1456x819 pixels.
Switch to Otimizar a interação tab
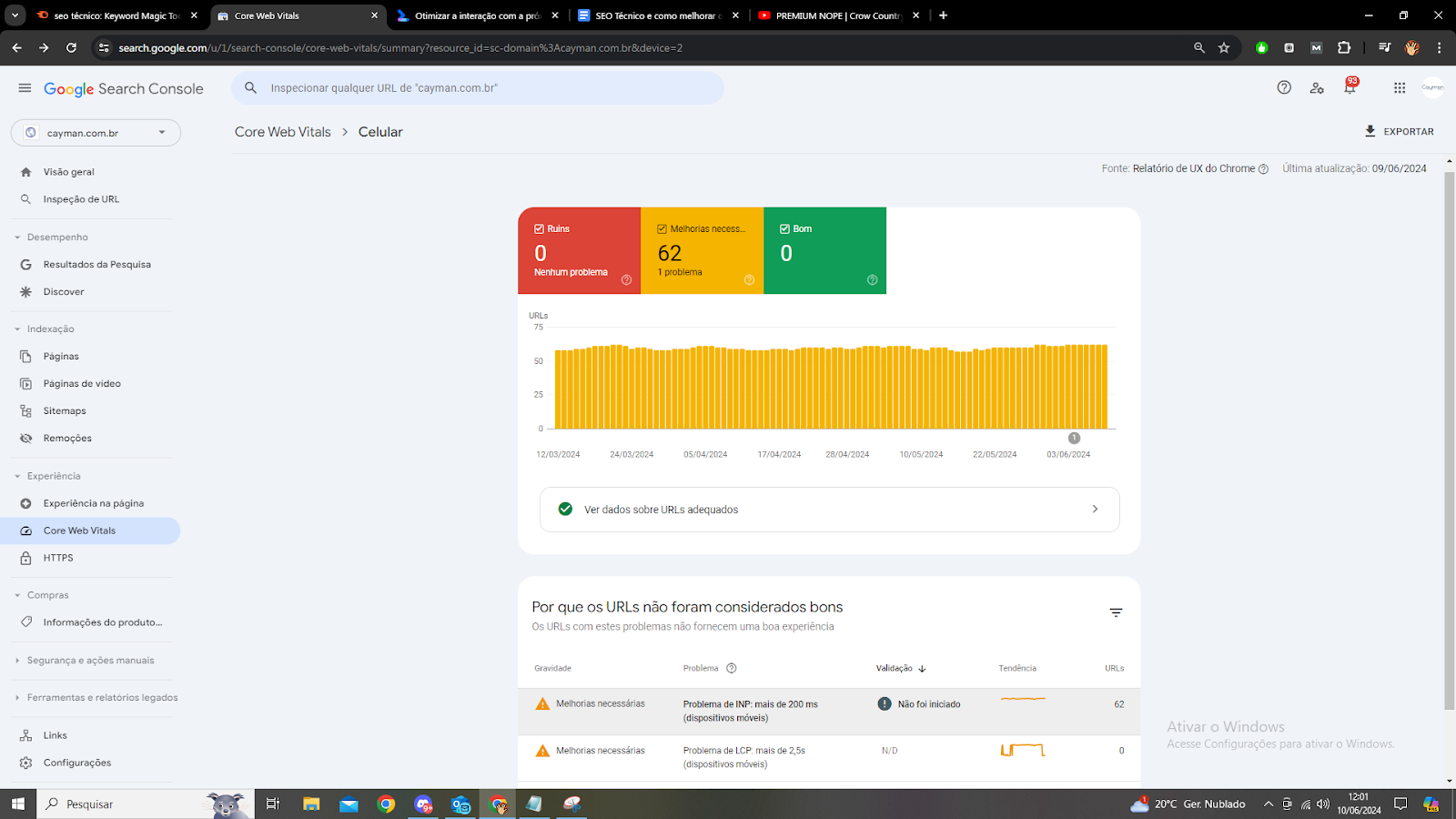(x=478, y=15)
